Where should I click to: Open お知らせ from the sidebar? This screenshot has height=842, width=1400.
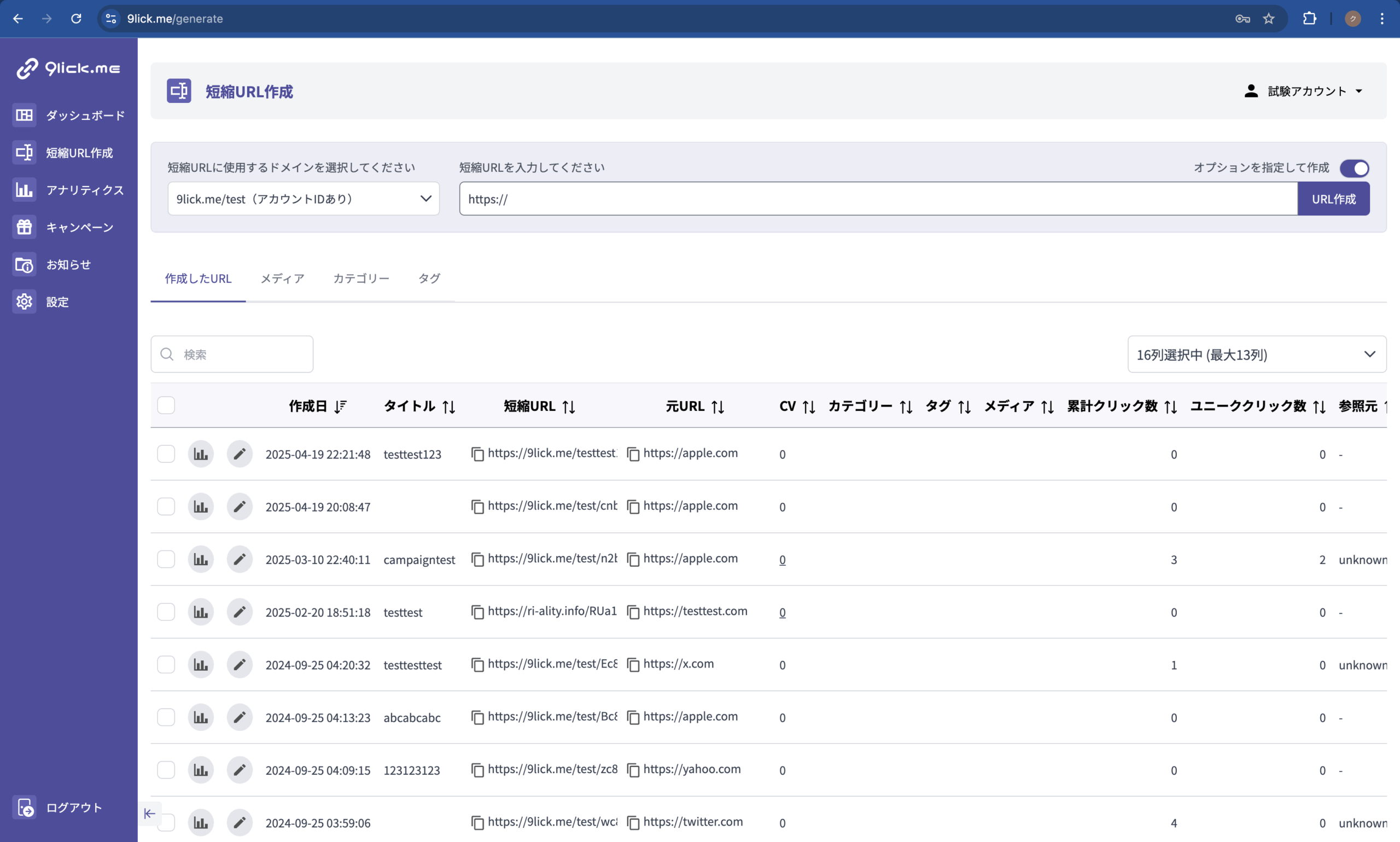[68, 265]
